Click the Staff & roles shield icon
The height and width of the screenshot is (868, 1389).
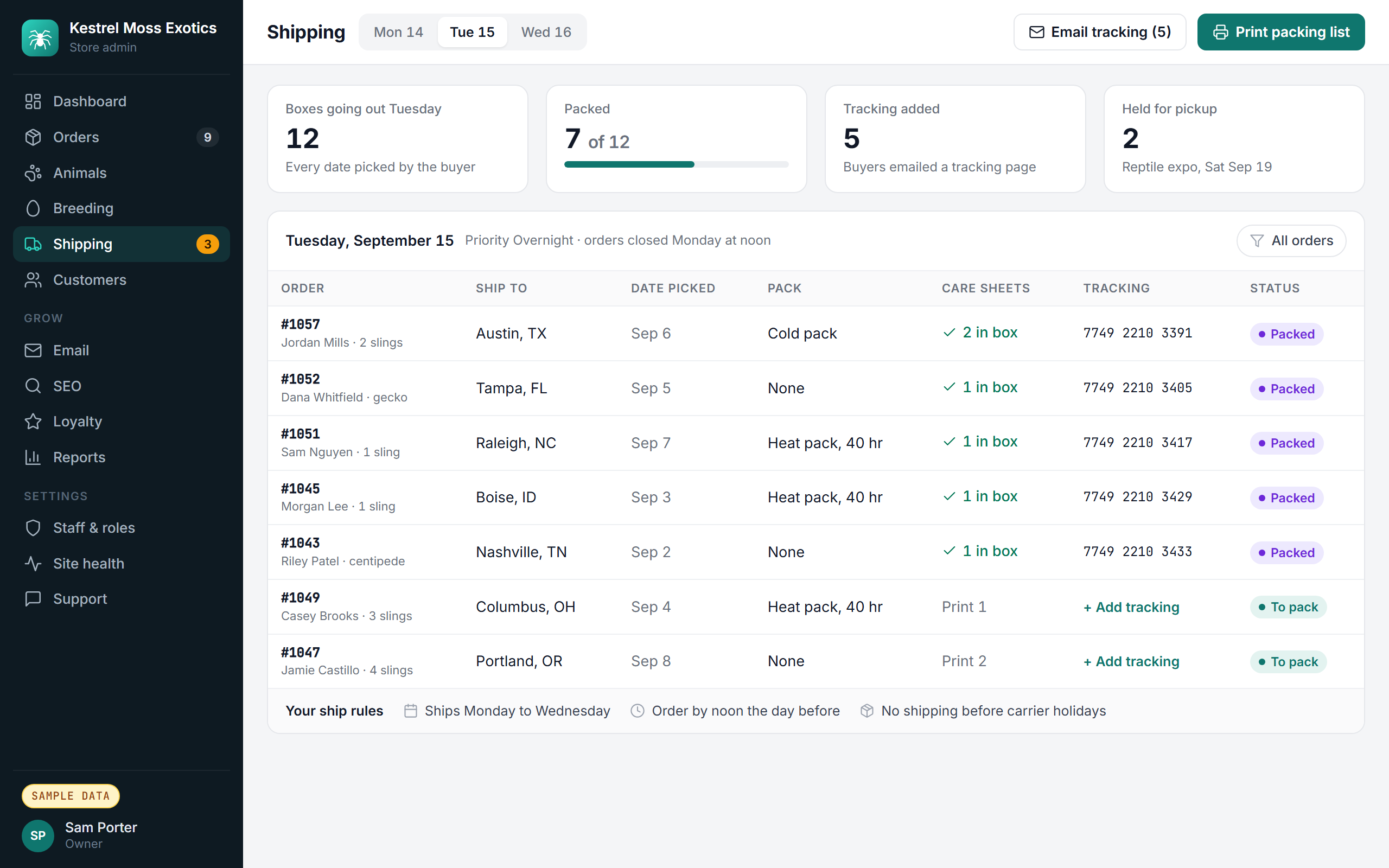33,527
